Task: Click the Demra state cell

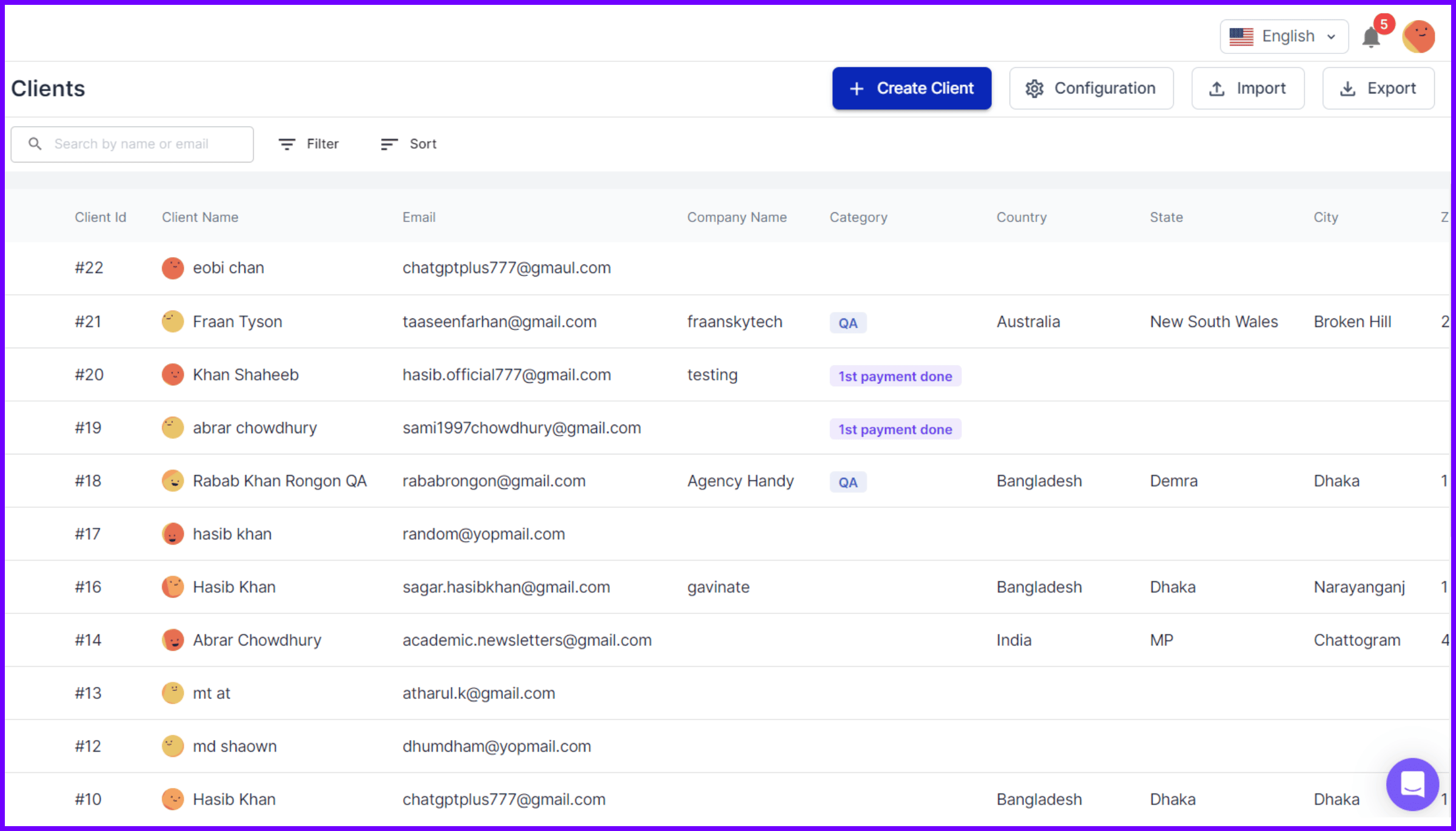Action: pyautogui.click(x=1173, y=481)
